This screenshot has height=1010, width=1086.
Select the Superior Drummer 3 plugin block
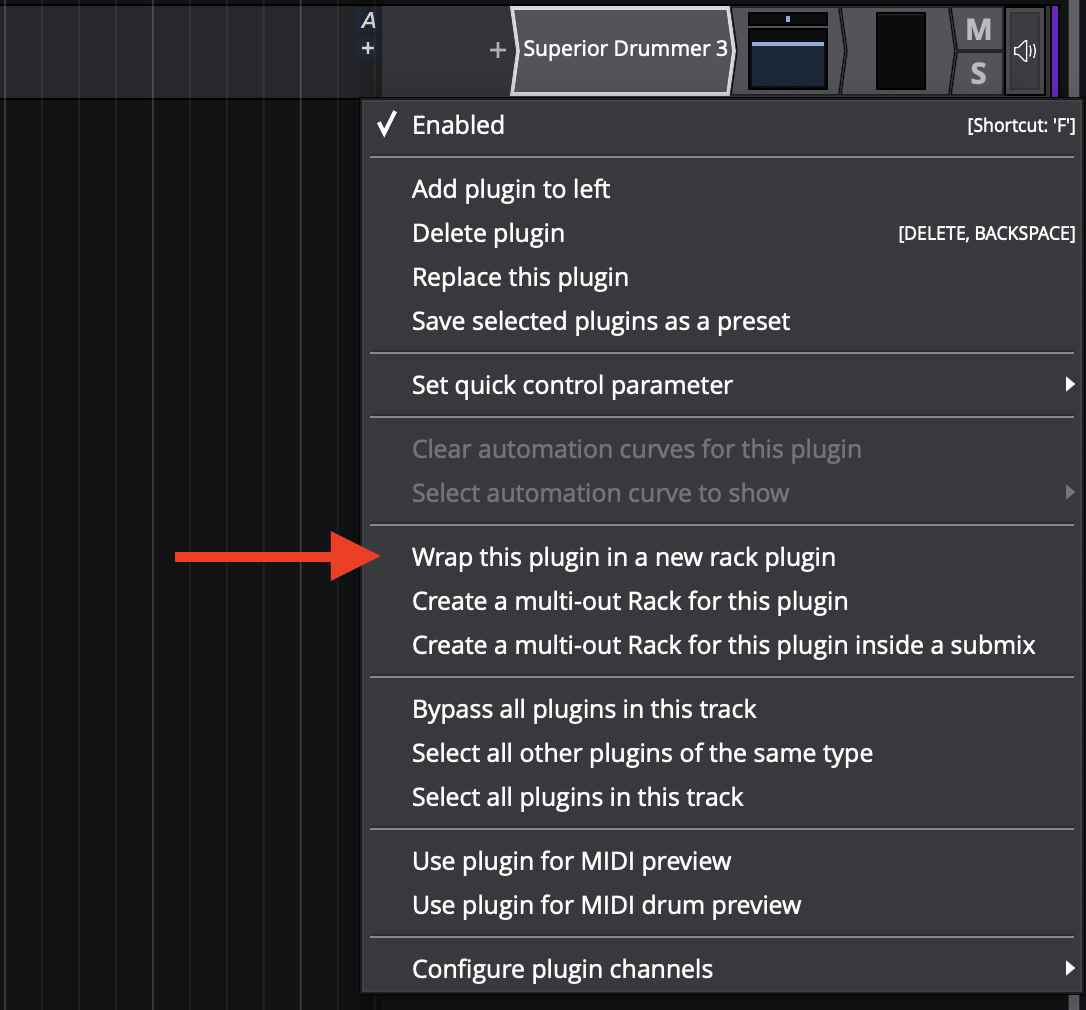(624, 50)
